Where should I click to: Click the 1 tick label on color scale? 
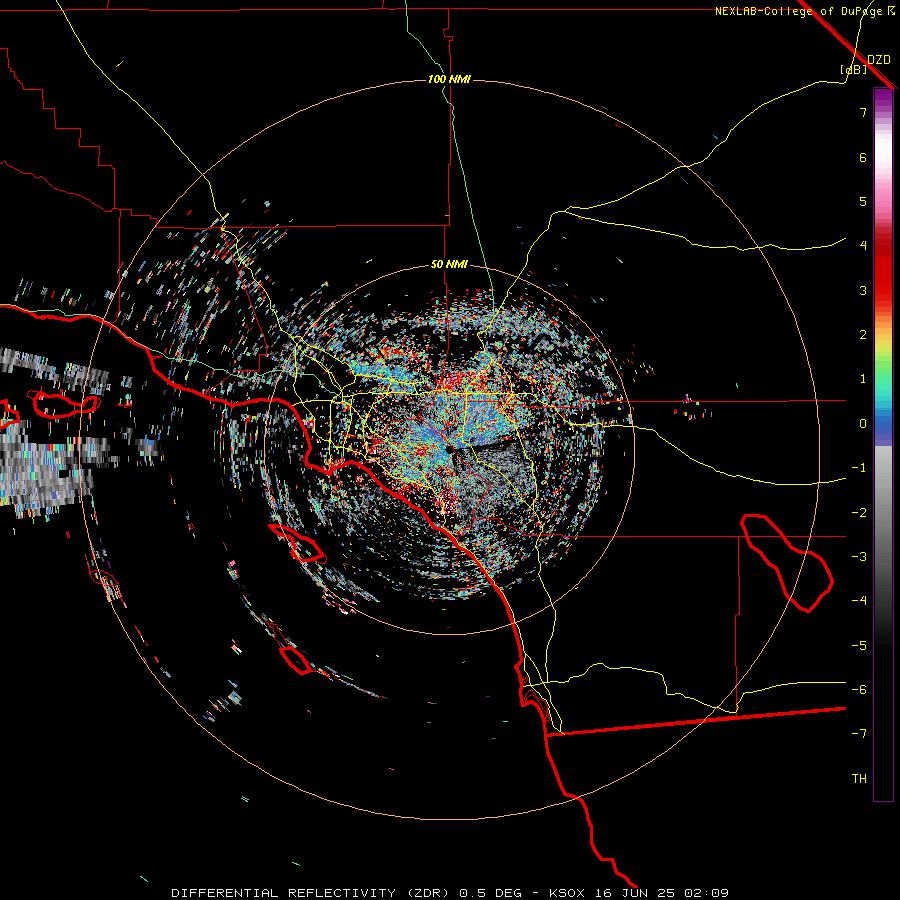[x=863, y=379]
